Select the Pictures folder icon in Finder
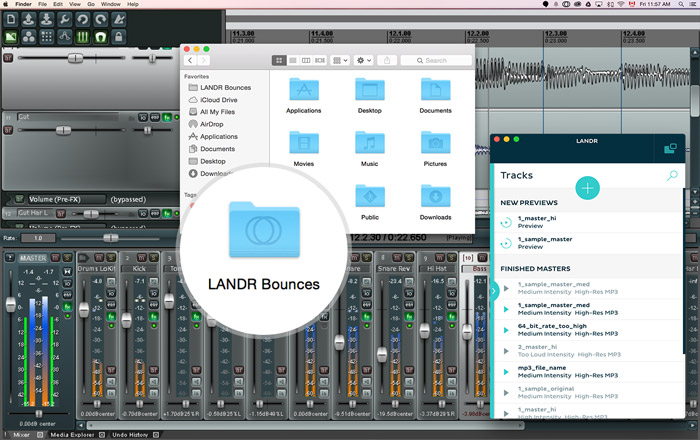The image size is (700, 440). click(x=435, y=143)
